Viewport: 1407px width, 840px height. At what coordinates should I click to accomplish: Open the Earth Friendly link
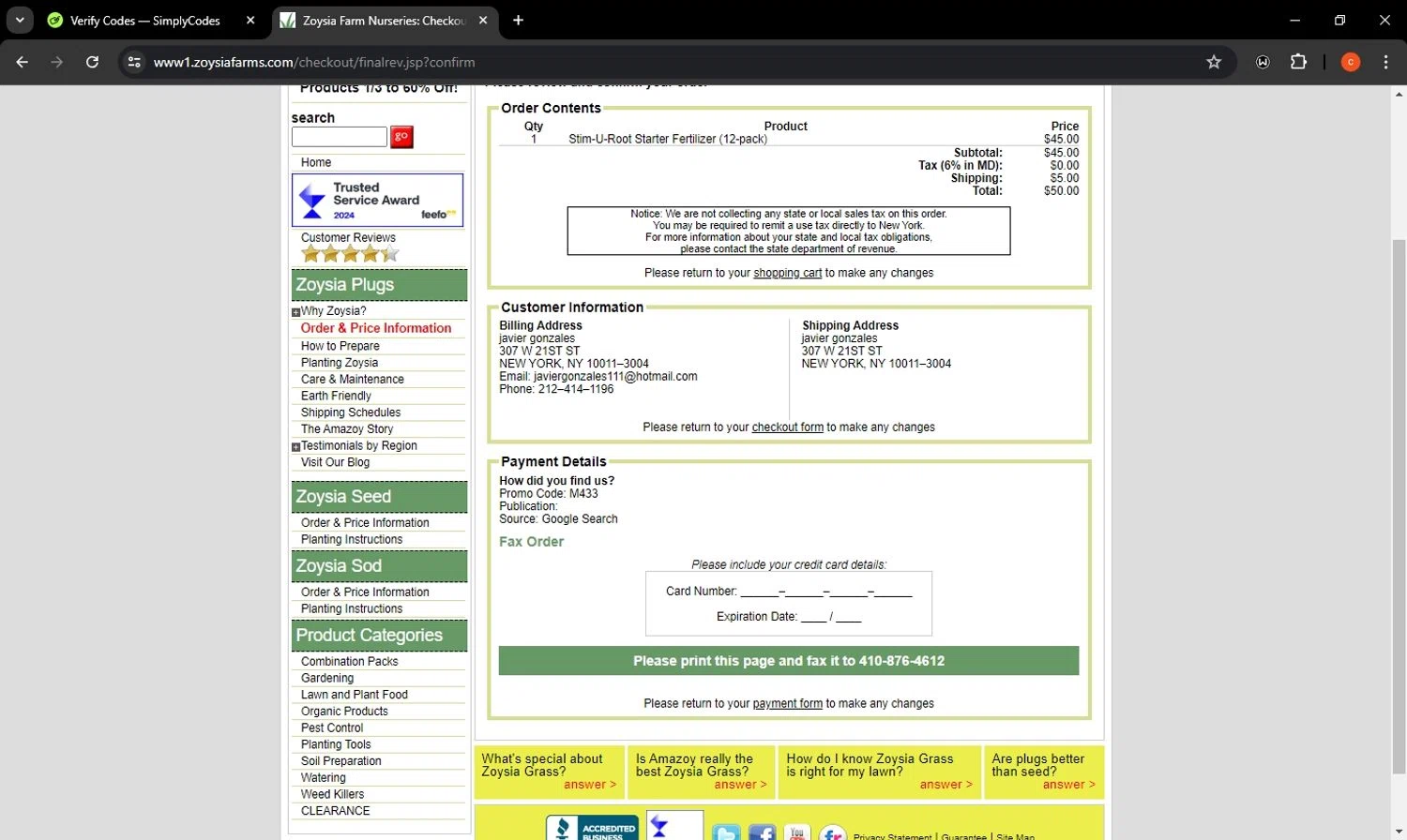click(x=336, y=396)
